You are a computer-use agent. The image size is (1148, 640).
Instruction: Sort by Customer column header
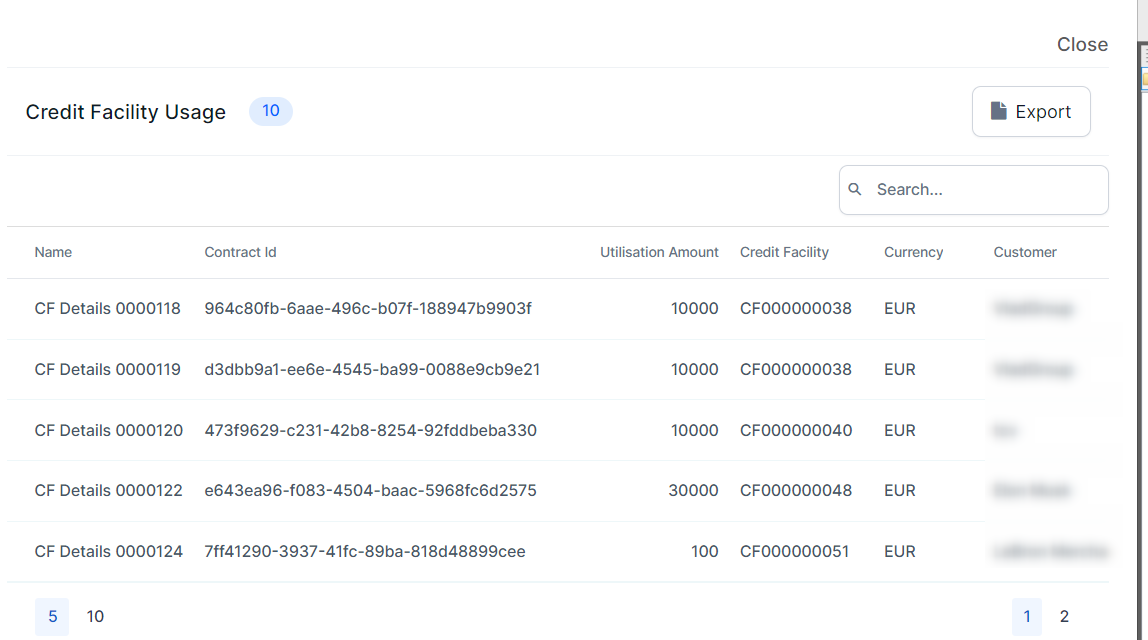(x=1025, y=252)
